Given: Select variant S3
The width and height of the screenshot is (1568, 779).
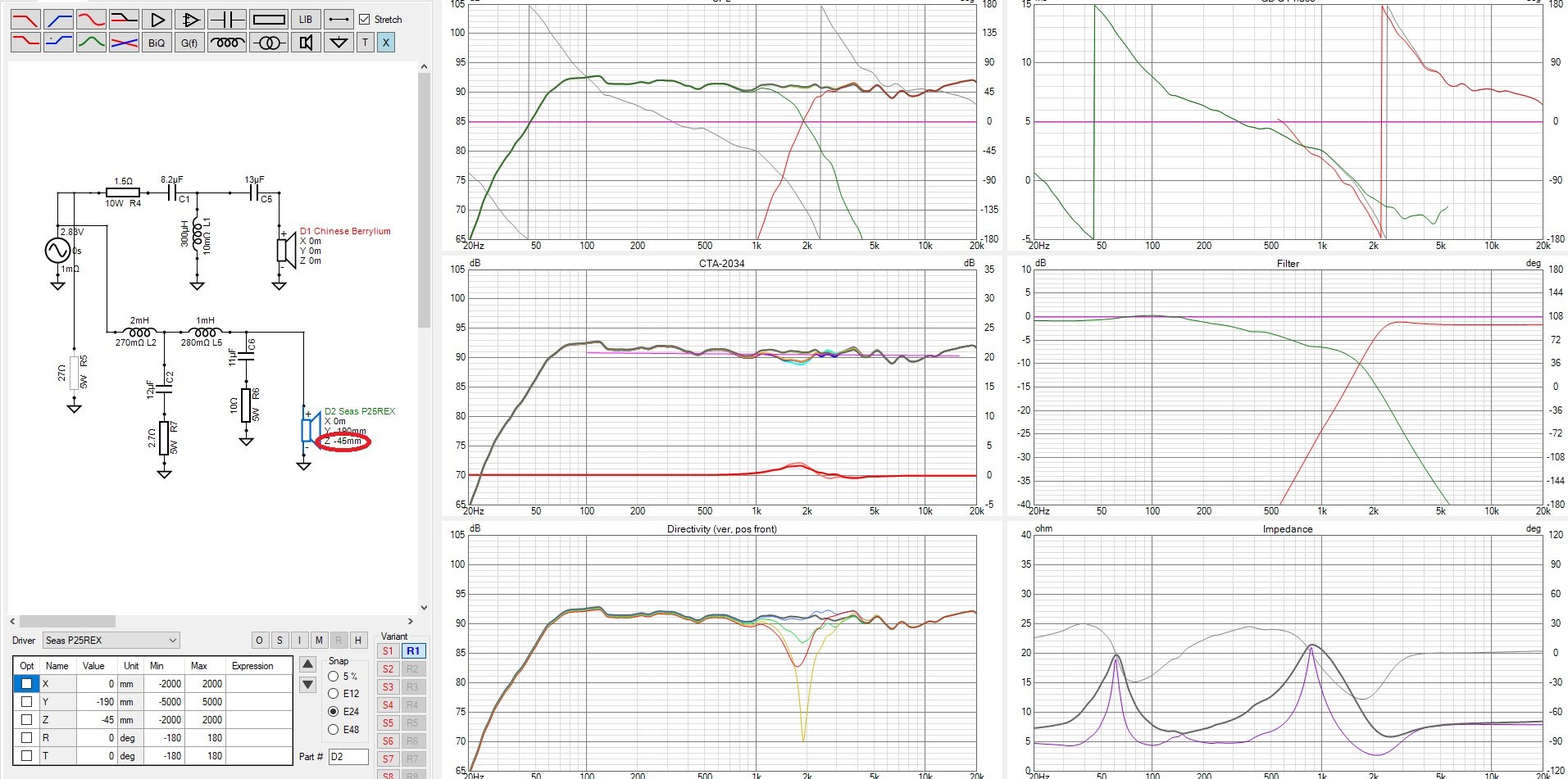Looking at the screenshot, I should tap(388, 687).
